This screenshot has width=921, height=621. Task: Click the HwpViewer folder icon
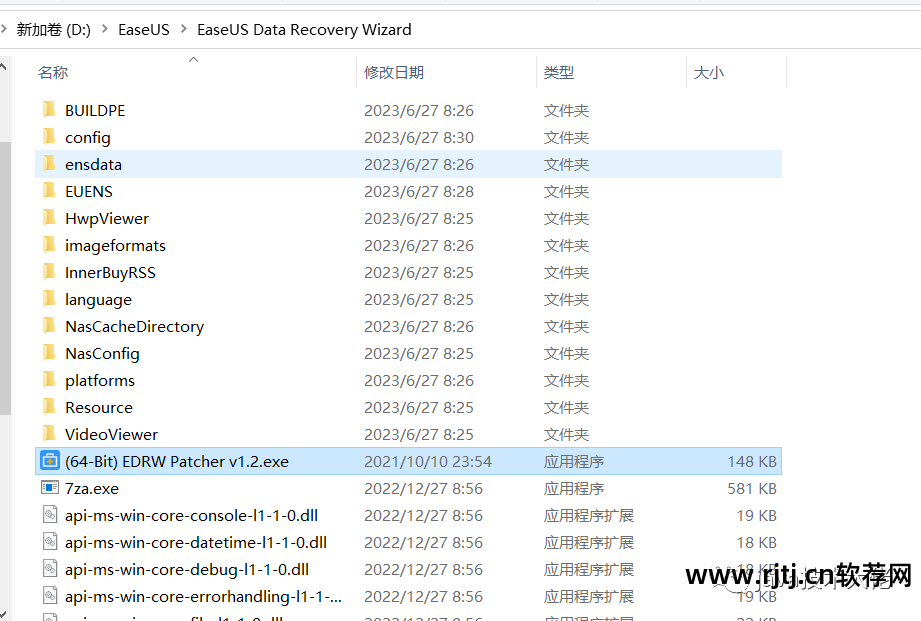[49, 217]
